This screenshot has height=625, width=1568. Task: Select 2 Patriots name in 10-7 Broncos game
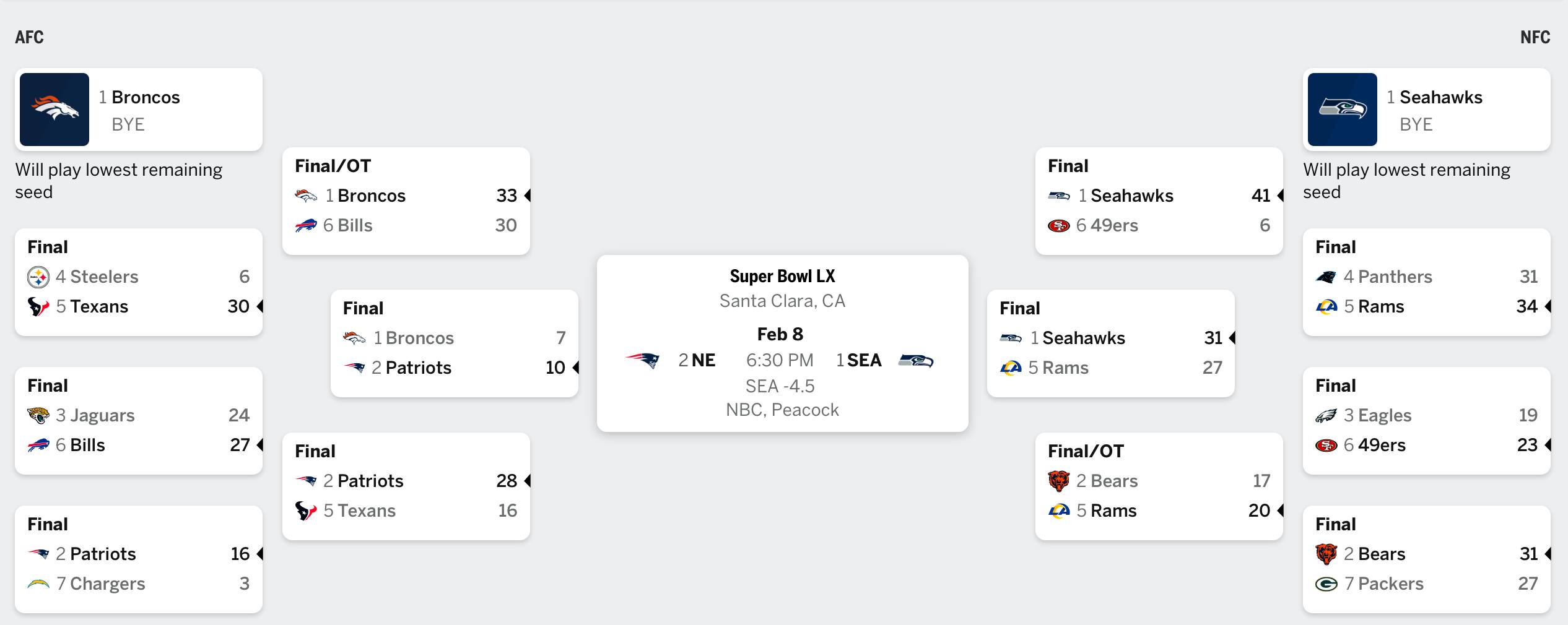click(x=418, y=368)
